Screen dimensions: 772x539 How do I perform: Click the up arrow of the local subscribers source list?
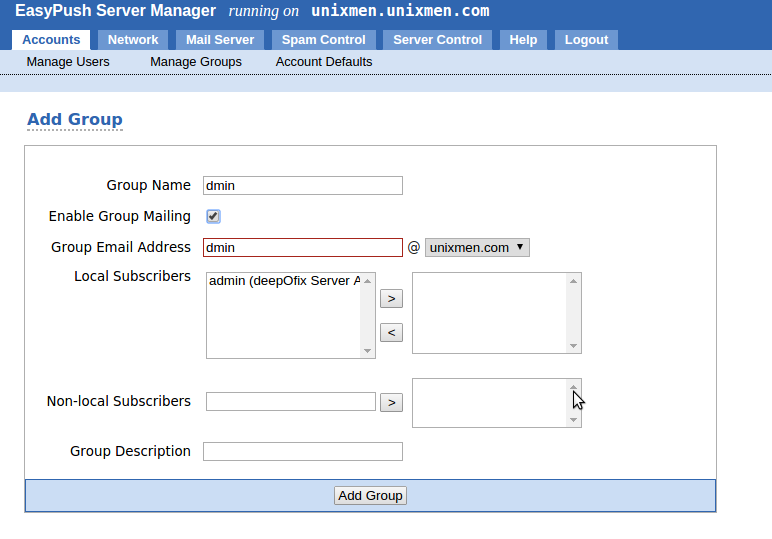click(367, 281)
